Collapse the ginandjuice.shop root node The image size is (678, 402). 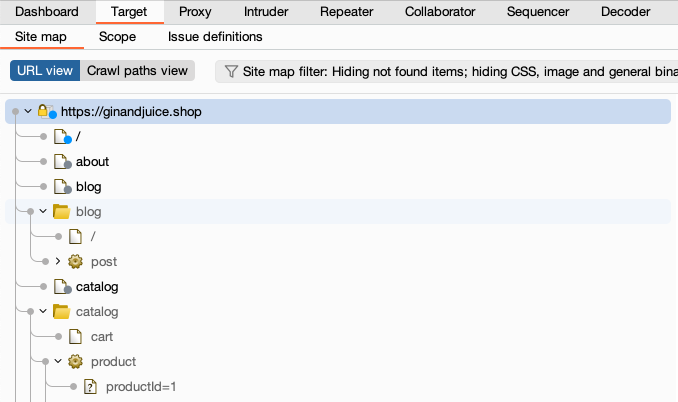[28, 111]
